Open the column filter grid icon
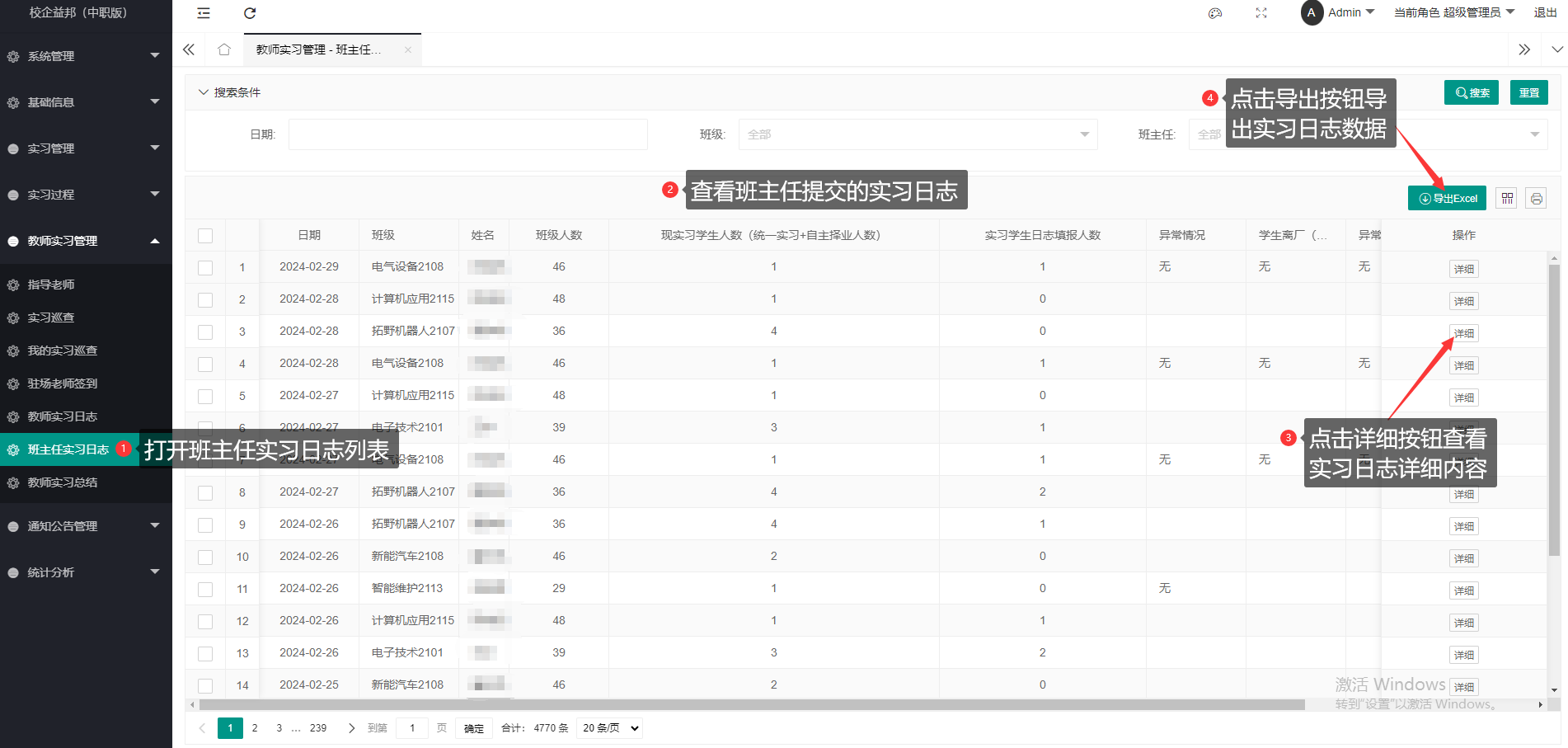Screen dimensions: 1568x748 pyautogui.click(x=1507, y=199)
